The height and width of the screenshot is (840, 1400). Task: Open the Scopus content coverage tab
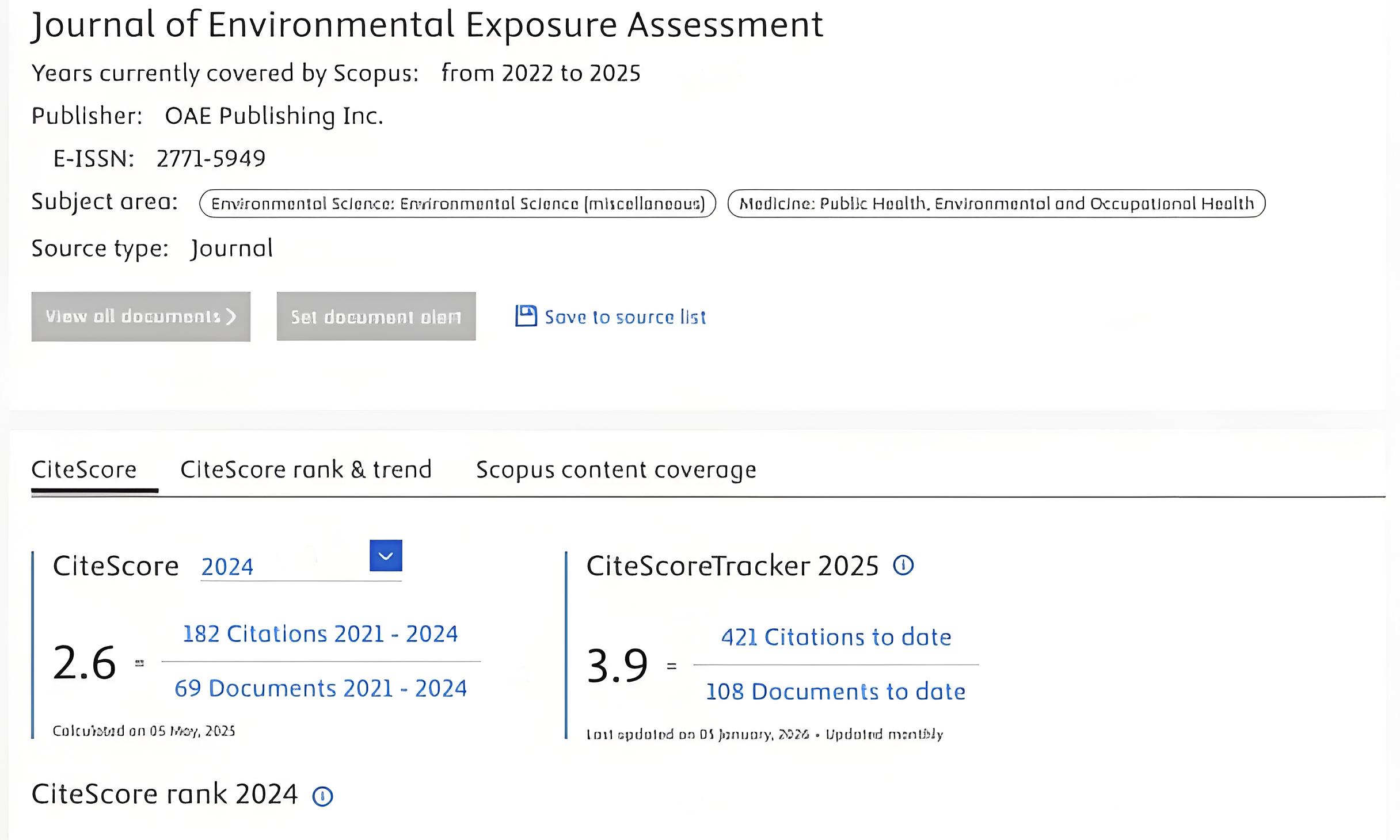pyautogui.click(x=615, y=469)
